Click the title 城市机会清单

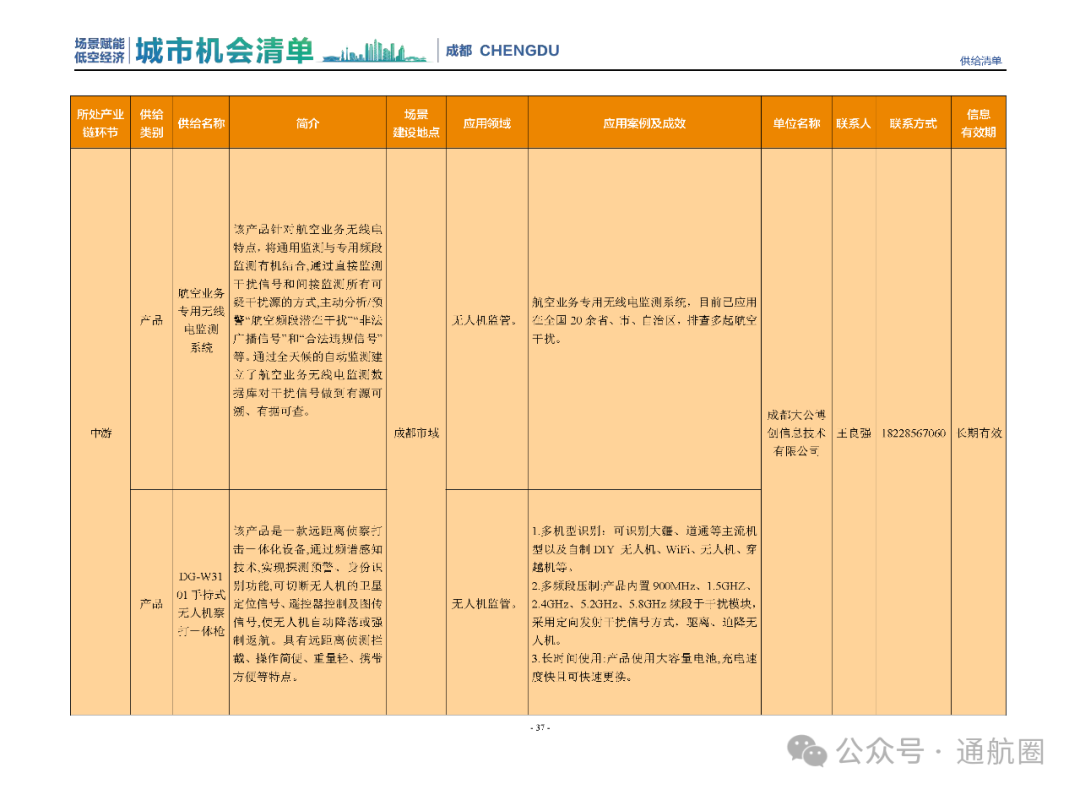[224, 51]
